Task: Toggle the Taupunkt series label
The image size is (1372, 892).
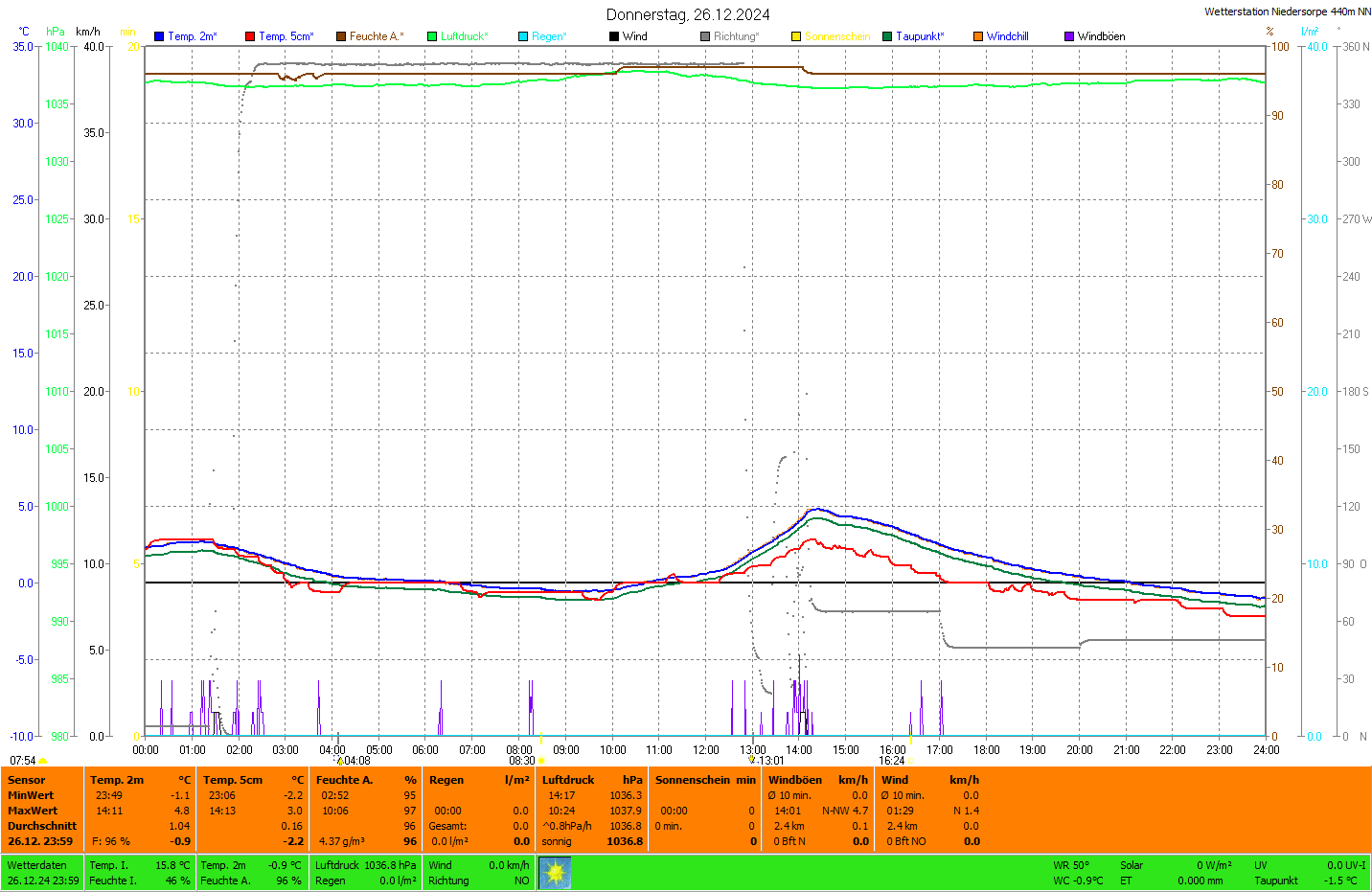Action: point(920,36)
